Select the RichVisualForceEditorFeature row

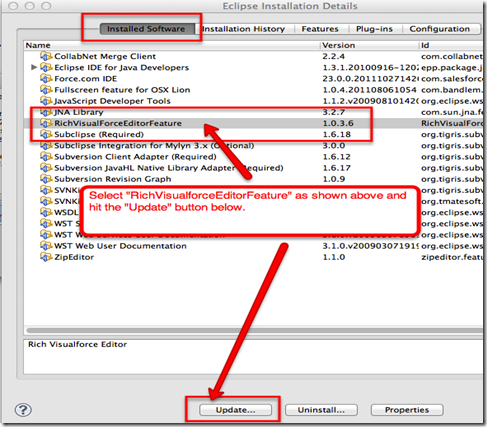coord(253,123)
